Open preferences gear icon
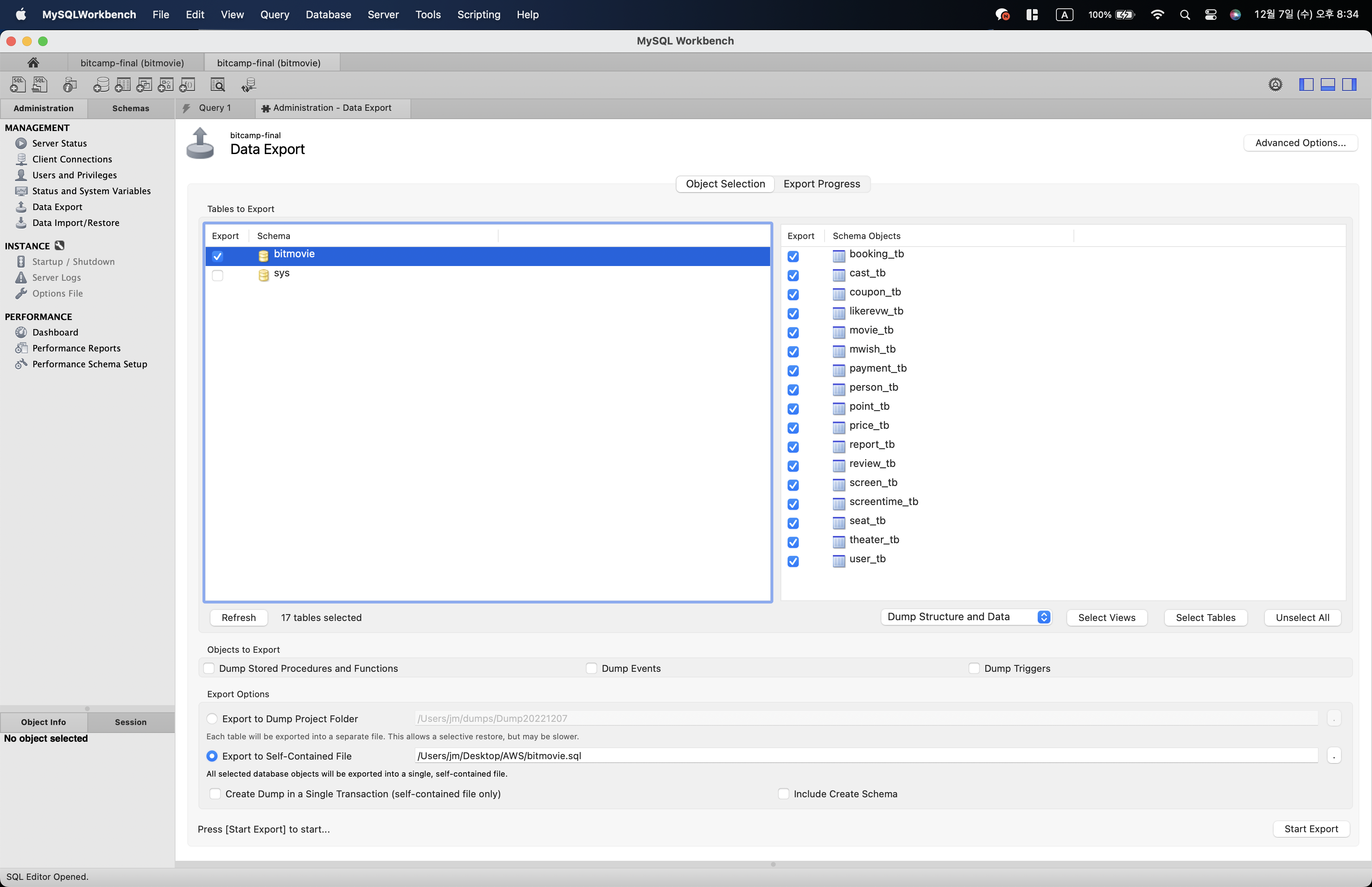Image resolution: width=1372 pixels, height=887 pixels. point(1275,85)
